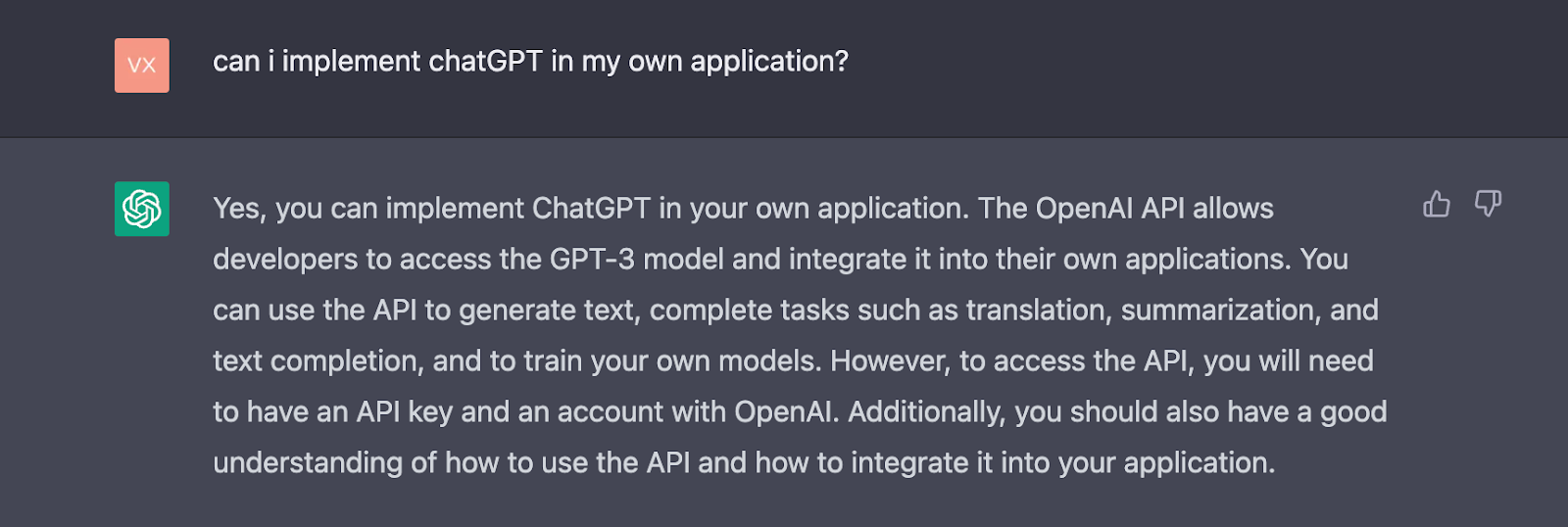The height and width of the screenshot is (527, 1568).
Task: Click the word "However," in the reply
Action: tap(891, 361)
